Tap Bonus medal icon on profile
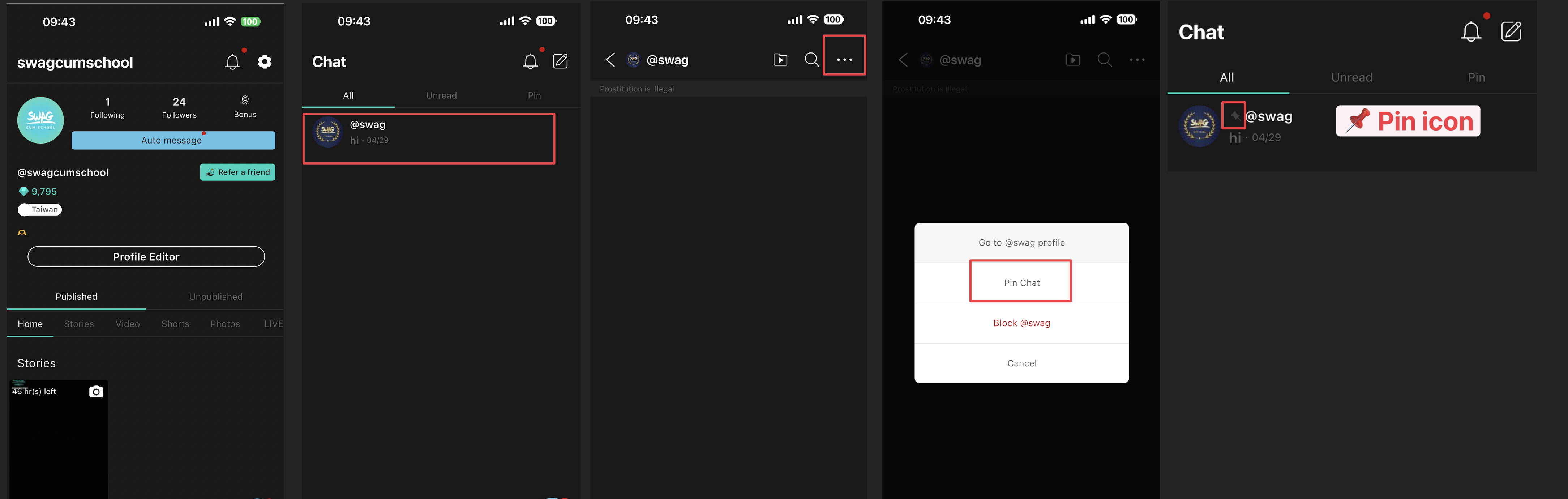The image size is (1568, 499). point(245,101)
